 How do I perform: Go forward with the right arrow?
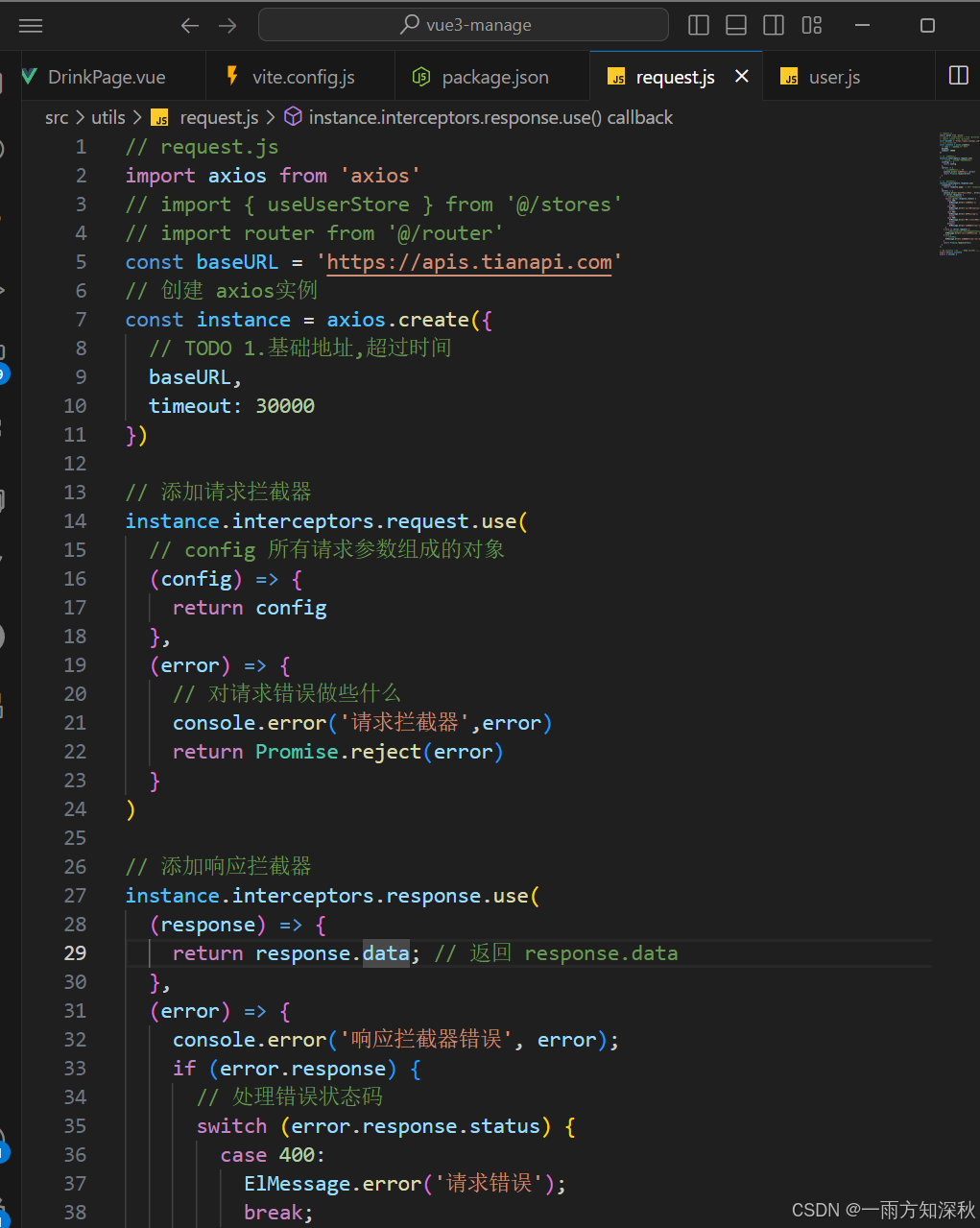(x=227, y=26)
